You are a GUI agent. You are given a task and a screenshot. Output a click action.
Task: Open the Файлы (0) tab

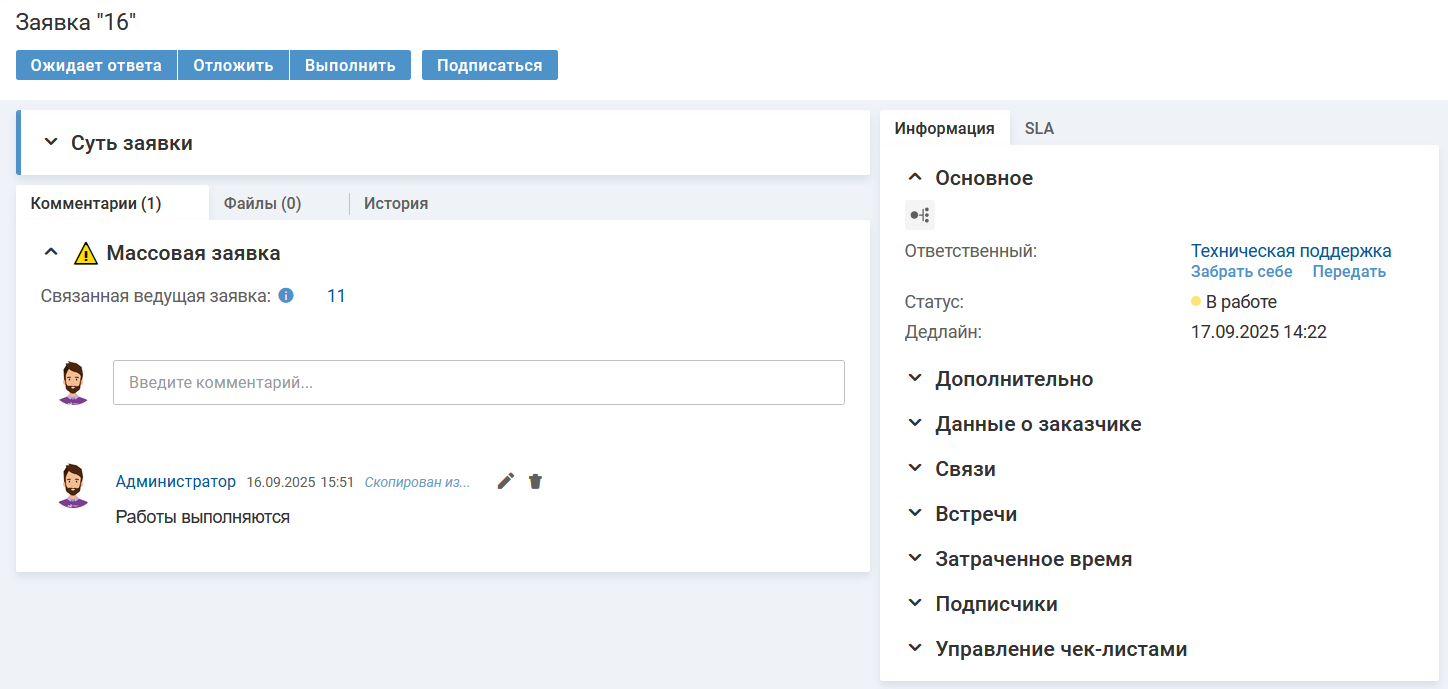tap(262, 203)
